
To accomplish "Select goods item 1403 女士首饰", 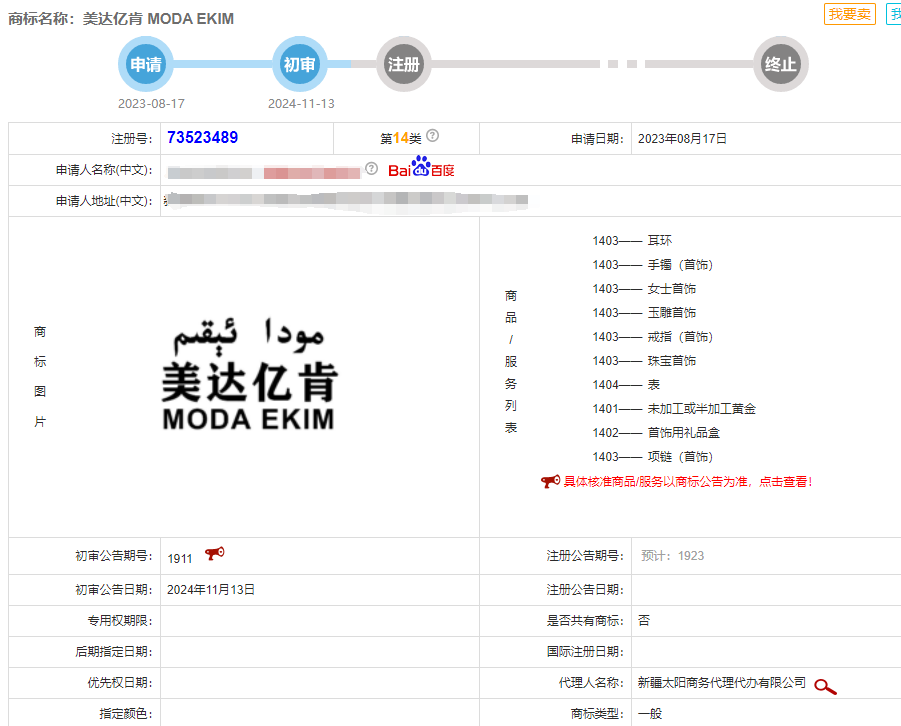I will tap(644, 289).
